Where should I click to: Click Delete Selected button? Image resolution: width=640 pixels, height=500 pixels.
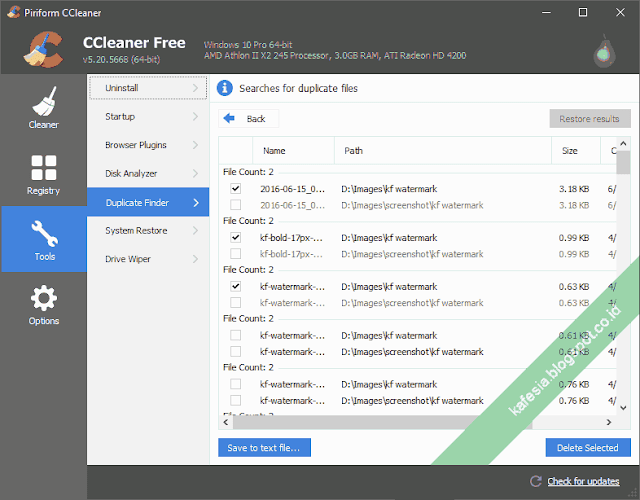coord(588,448)
